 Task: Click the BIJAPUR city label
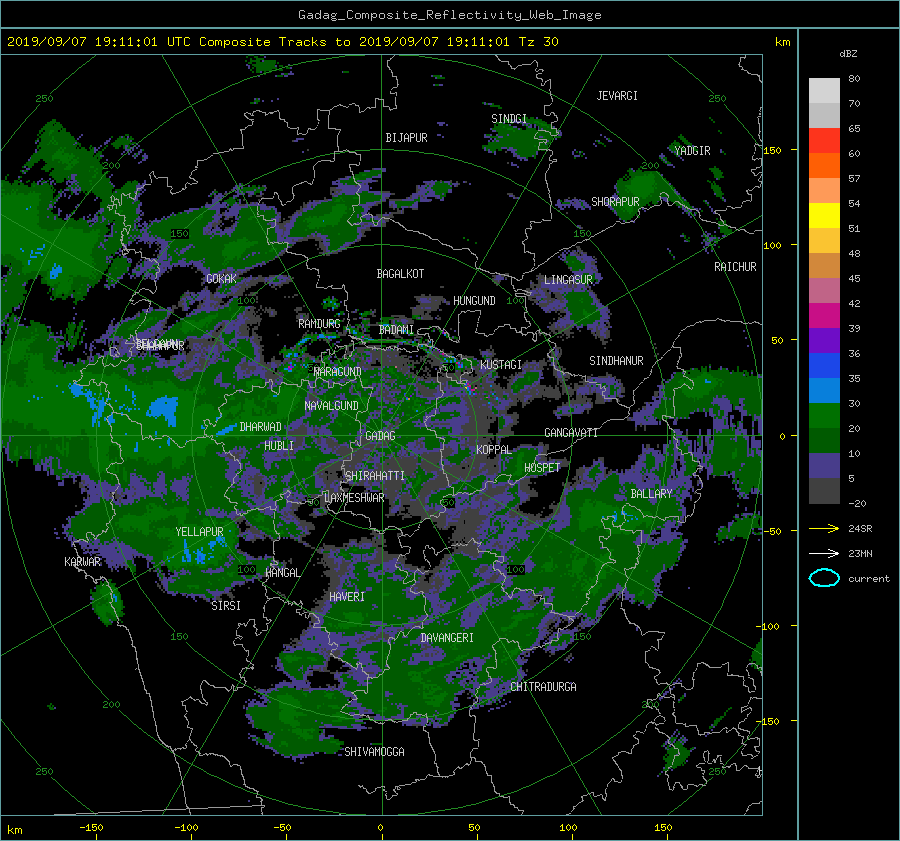point(406,138)
